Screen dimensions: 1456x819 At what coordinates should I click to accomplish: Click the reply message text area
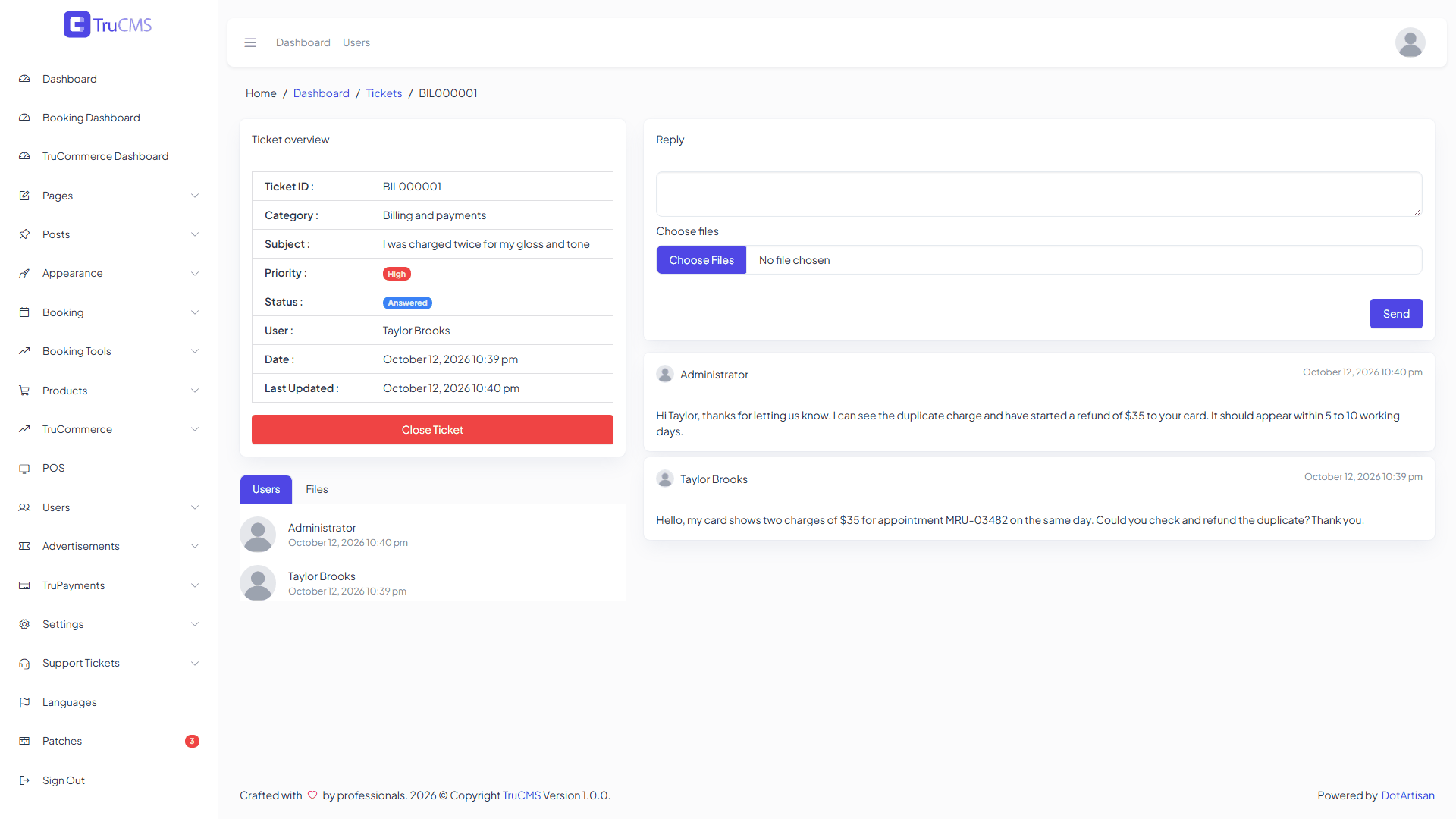tap(1039, 194)
